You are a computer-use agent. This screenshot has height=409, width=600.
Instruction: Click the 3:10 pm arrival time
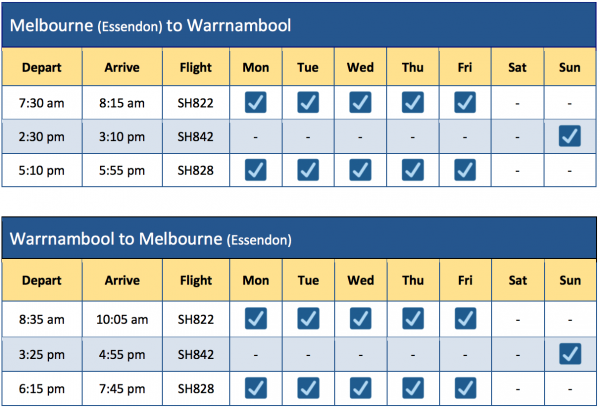point(121,136)
